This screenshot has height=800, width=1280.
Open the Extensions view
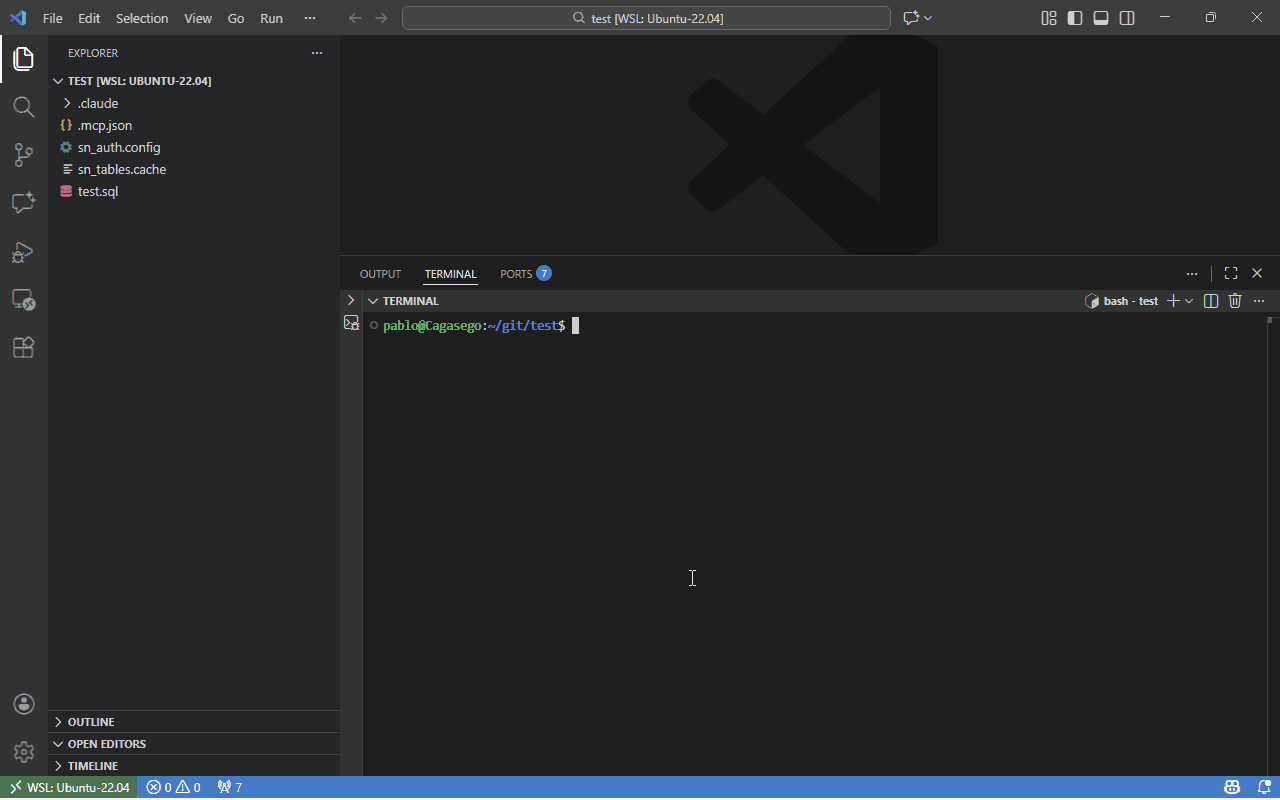(24, 347)
